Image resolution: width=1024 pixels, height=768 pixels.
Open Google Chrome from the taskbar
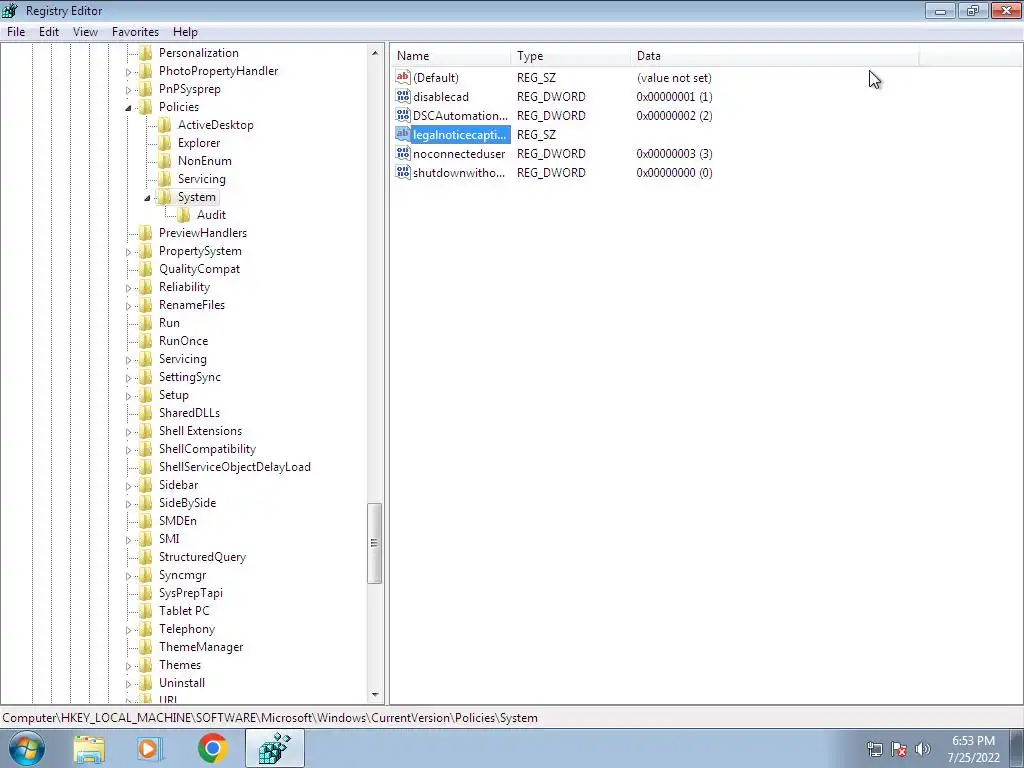tap(212, 748)
